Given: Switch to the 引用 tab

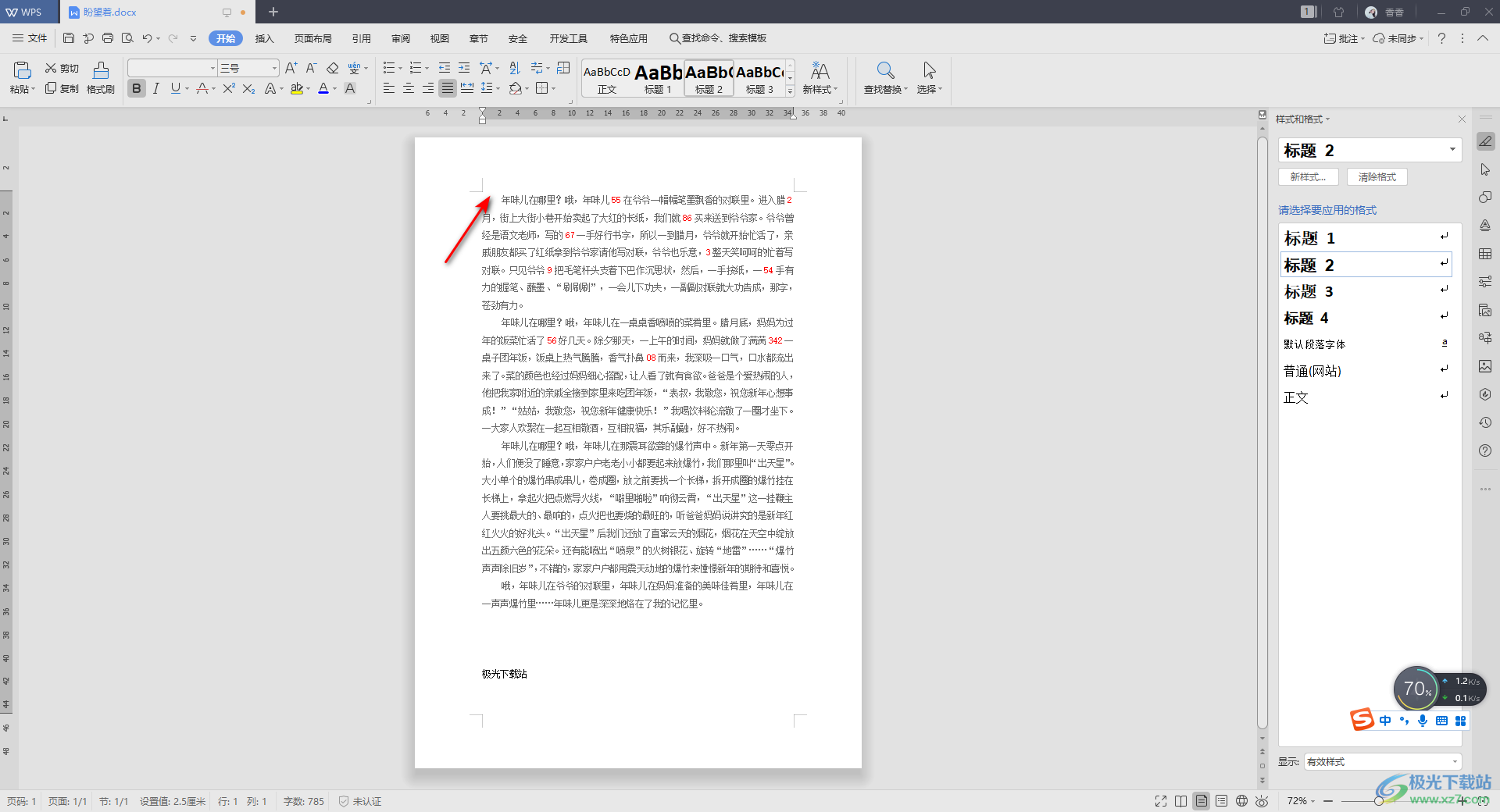Looking at the screenshot, I should coord(361,38).
